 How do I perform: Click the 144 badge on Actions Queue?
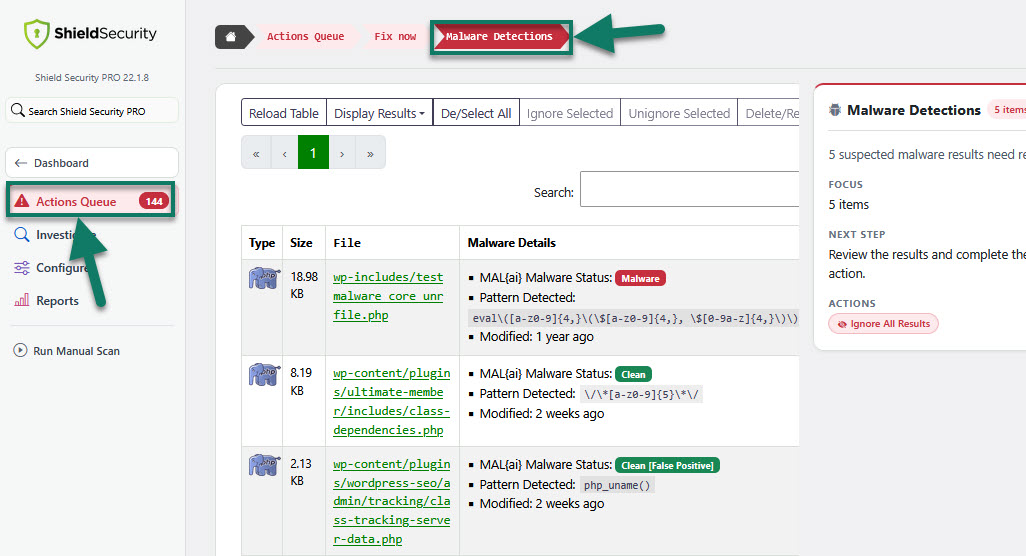click(x=154, y=201)
